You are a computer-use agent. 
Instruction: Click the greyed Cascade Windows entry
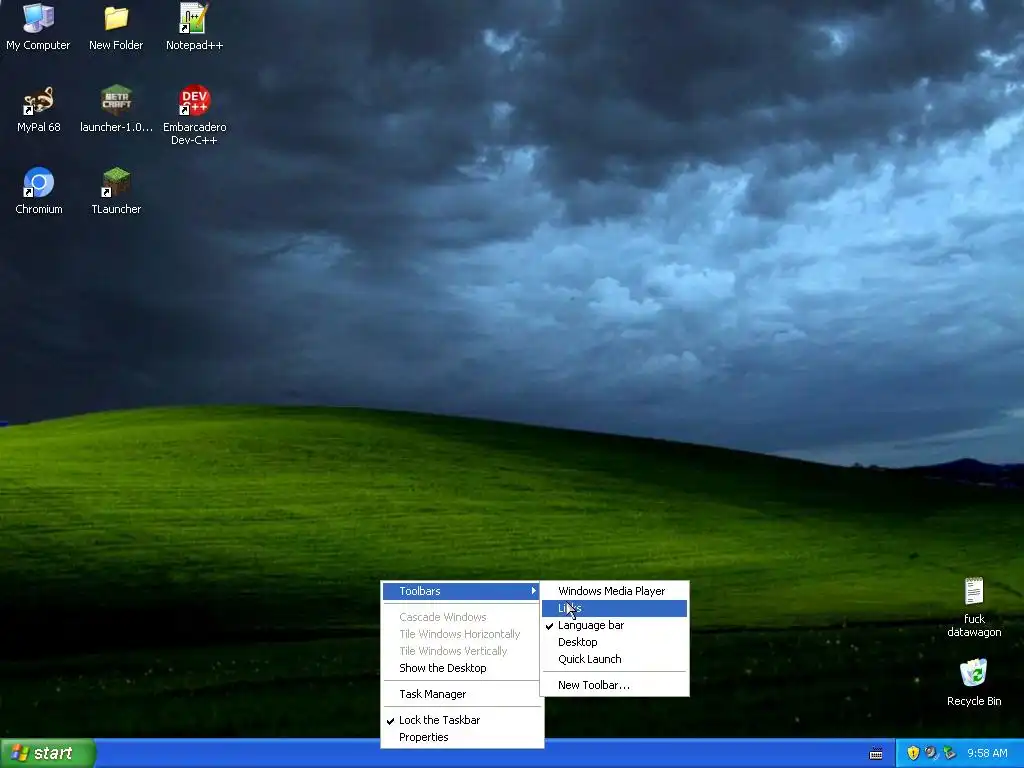(x=462, y=617)
